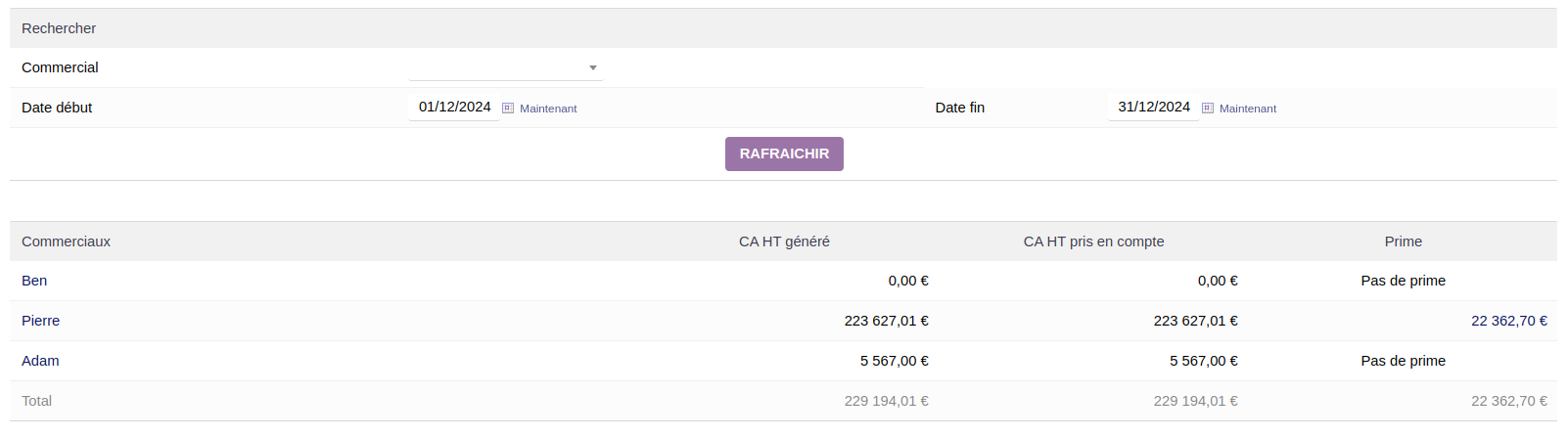Open calendar picker beside Date début field
The width and height of the screenshot is (1568, 438).
pos(508,109)
